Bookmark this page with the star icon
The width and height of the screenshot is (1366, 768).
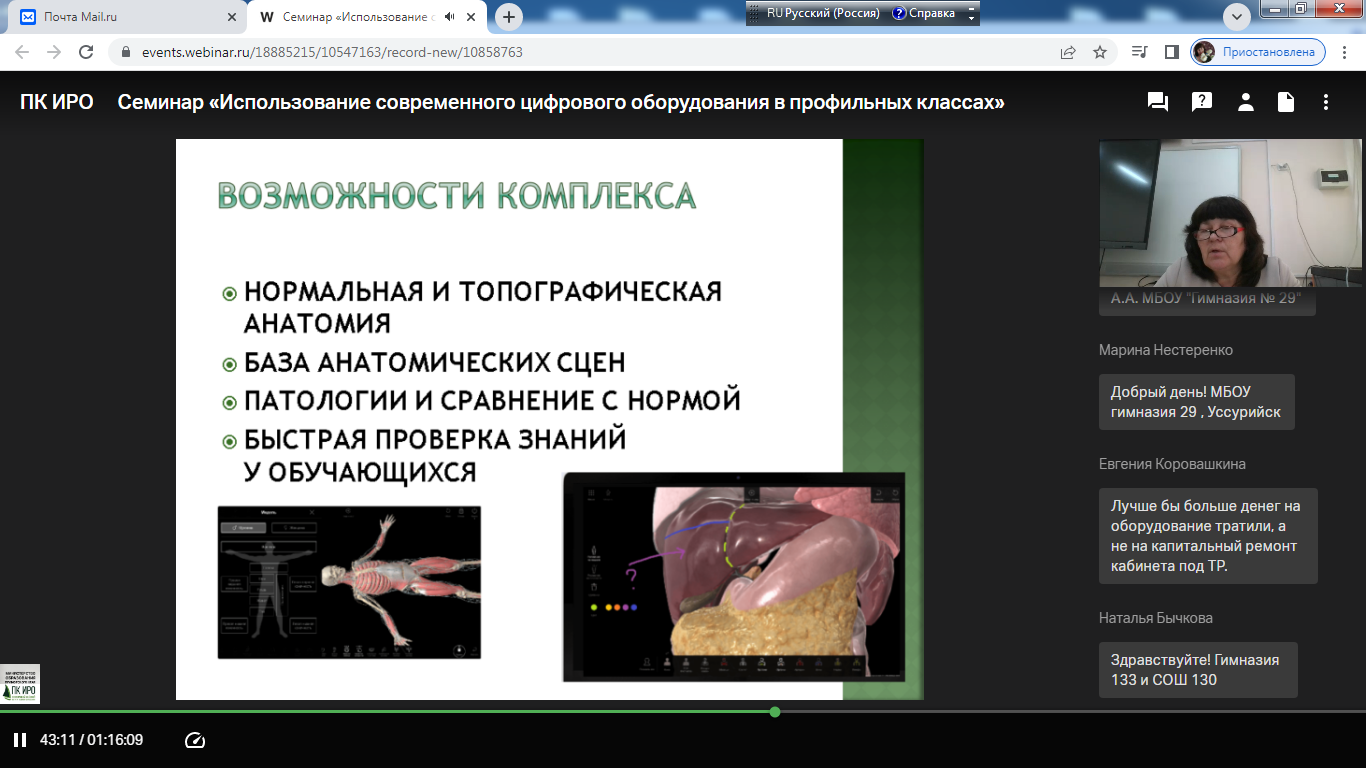(1100, 52)
